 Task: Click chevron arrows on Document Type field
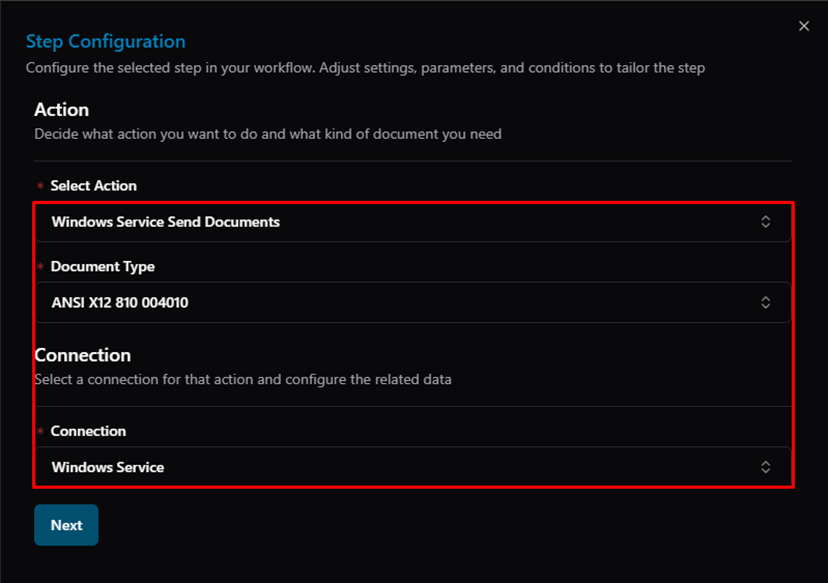coord(765,302)
